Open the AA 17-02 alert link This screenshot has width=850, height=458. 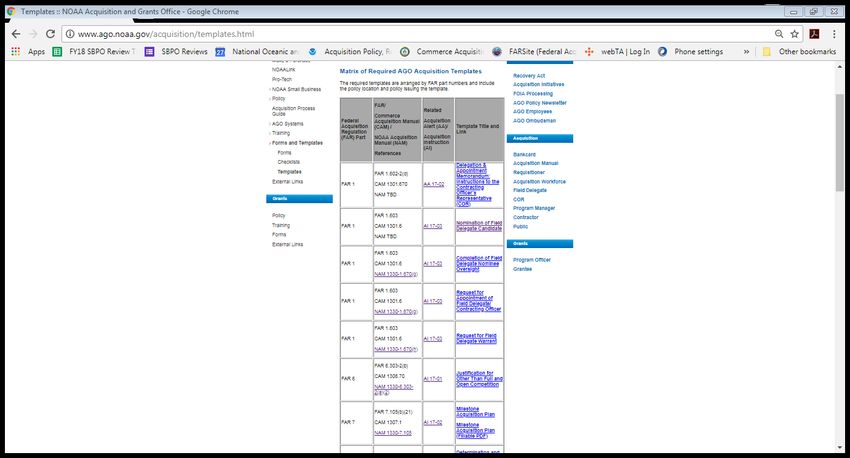[434, 184]
